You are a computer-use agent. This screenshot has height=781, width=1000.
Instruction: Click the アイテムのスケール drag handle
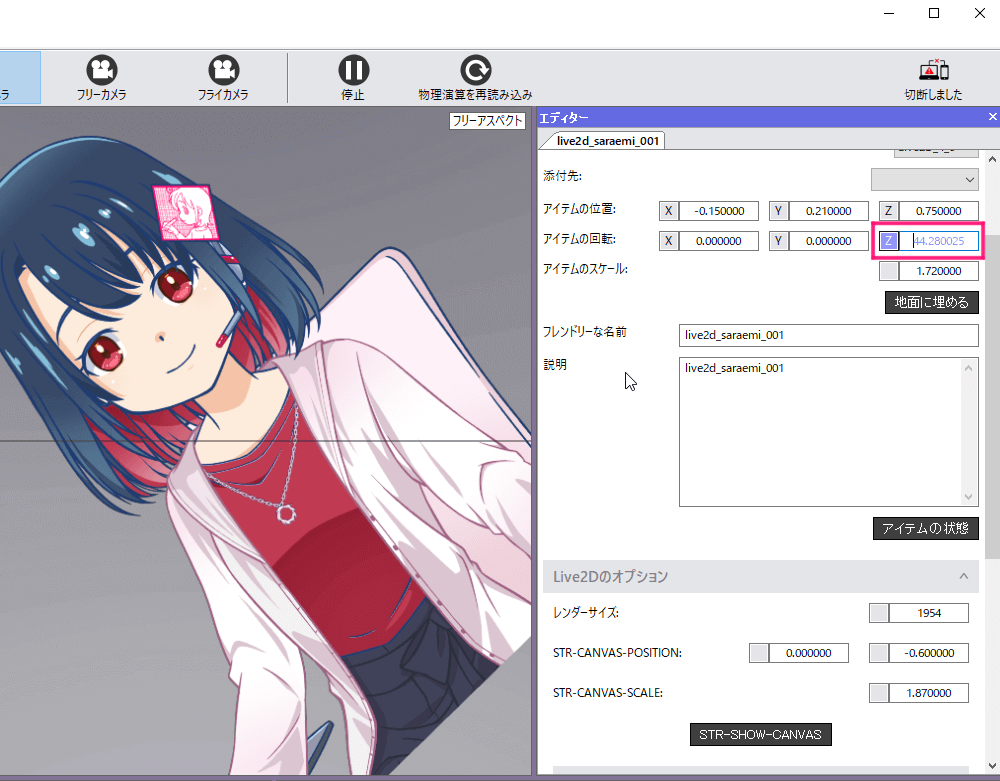pyautogui.click(x=888, y=271)
